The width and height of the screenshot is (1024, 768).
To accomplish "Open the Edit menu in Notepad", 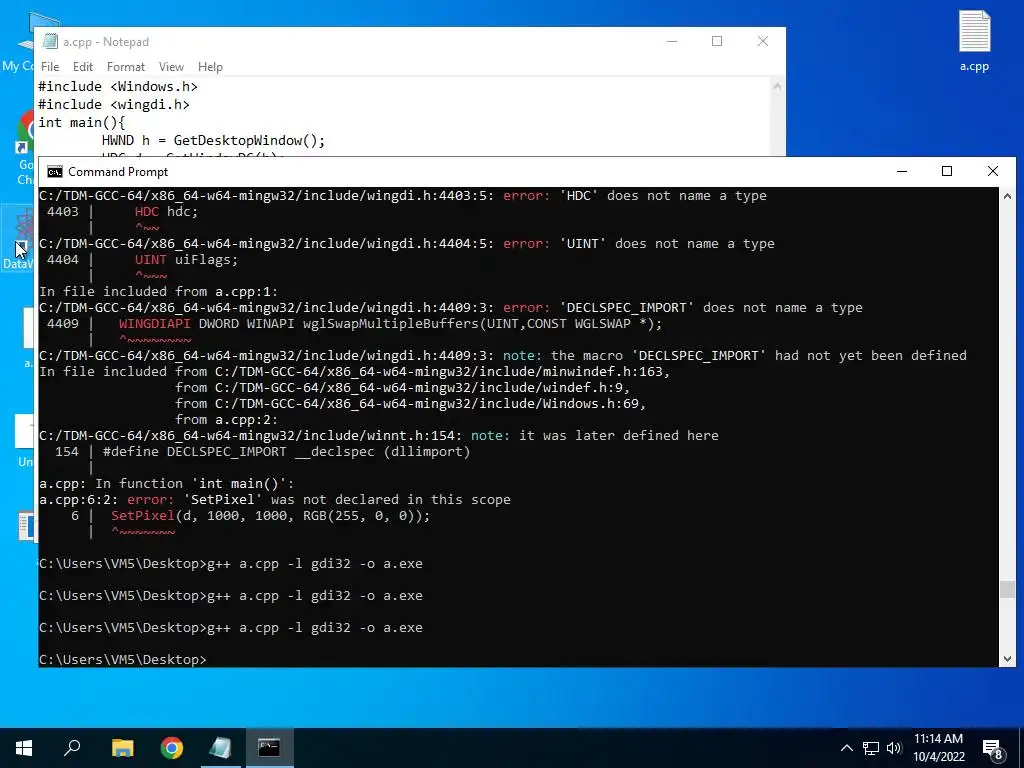I will [x=82, y=67].
